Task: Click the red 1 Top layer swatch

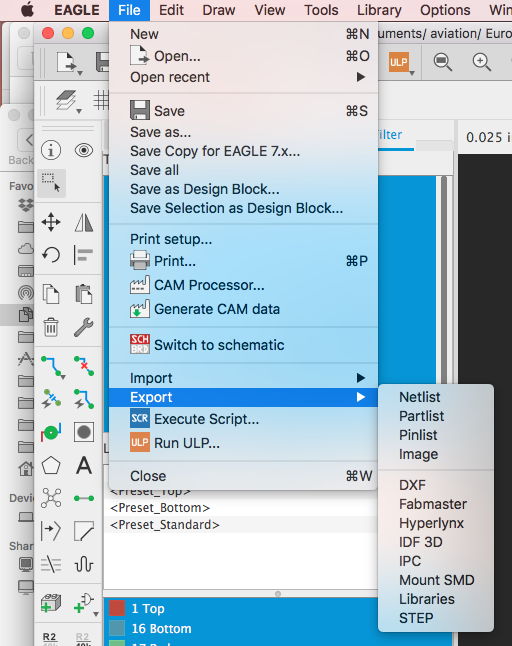Action: pos(117,609)
